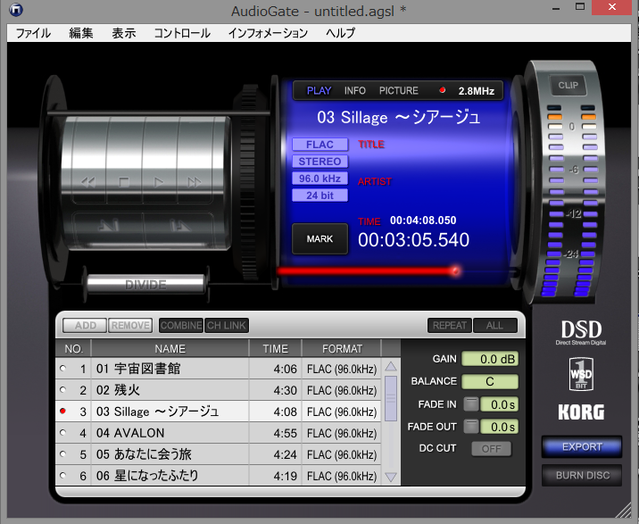Screen dimensions: 639x524
Task: Click the DSD Direct Stream Digital logo
Action: [x=581, y=332]
